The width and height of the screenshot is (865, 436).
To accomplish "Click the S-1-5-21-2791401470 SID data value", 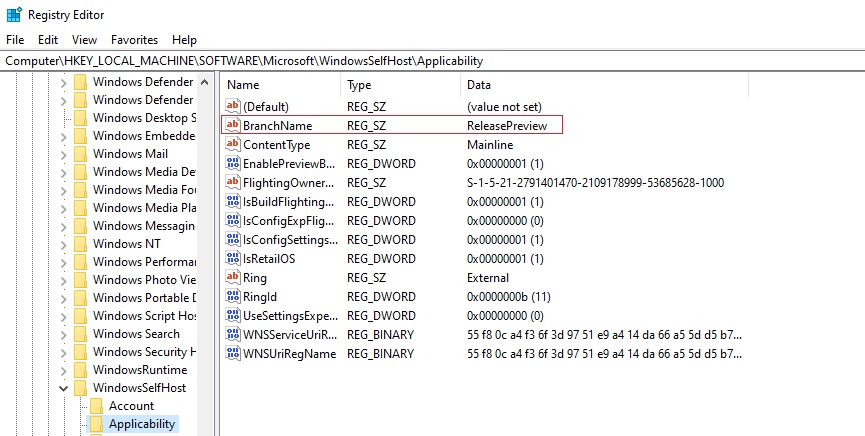I will click(595, 183).
